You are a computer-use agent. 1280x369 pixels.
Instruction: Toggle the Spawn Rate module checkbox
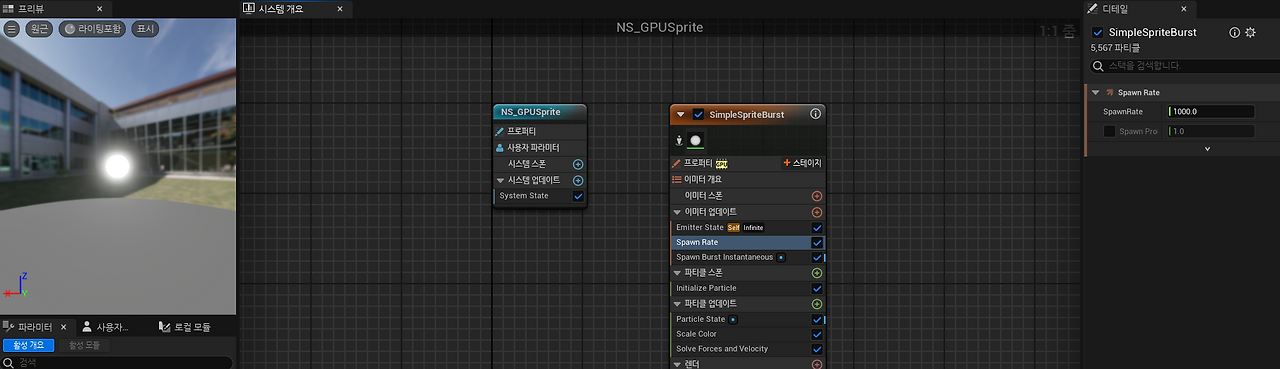coord(817,242)
